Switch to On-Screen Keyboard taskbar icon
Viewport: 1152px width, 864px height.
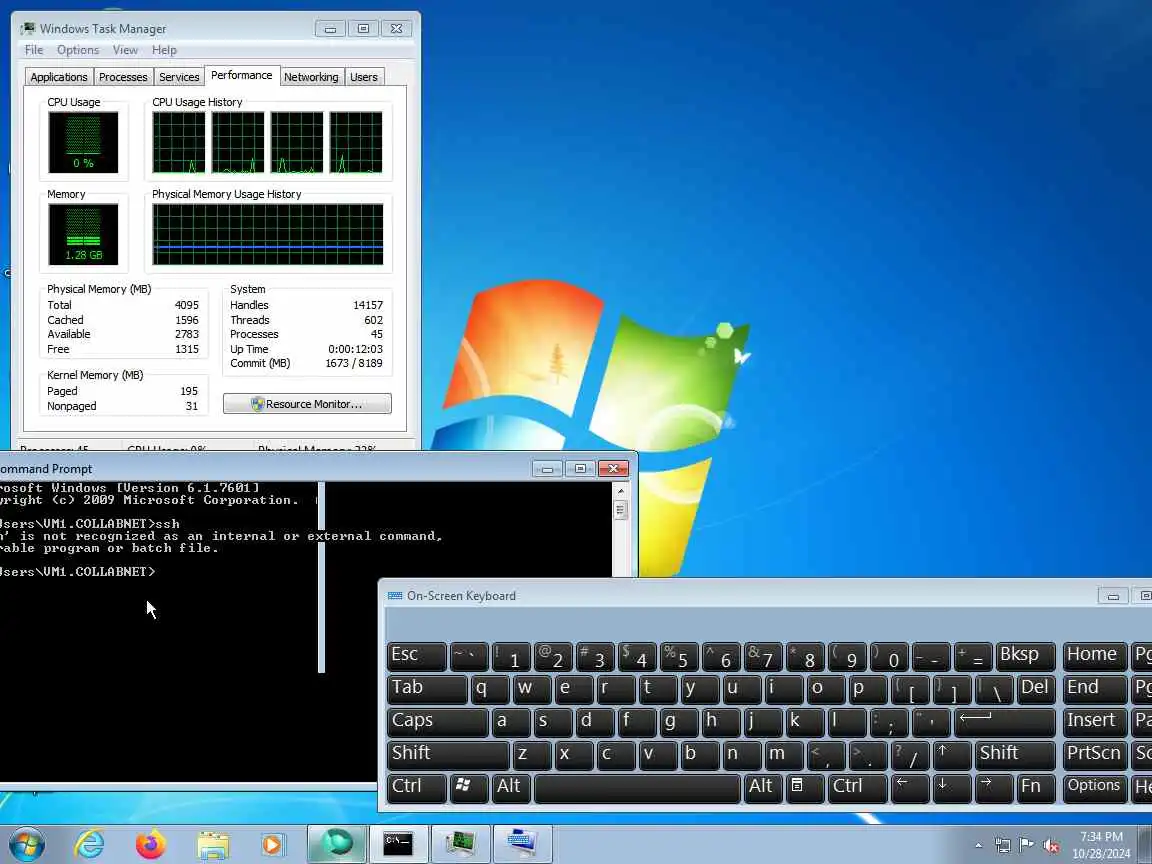(522, 843)
